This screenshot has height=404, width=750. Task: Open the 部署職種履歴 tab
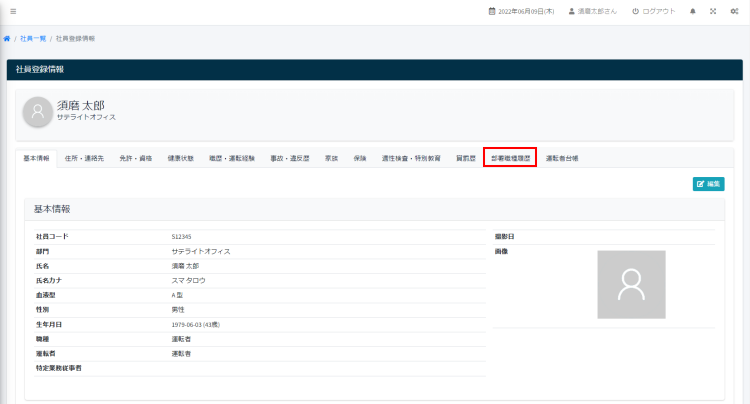pos(510,158)
